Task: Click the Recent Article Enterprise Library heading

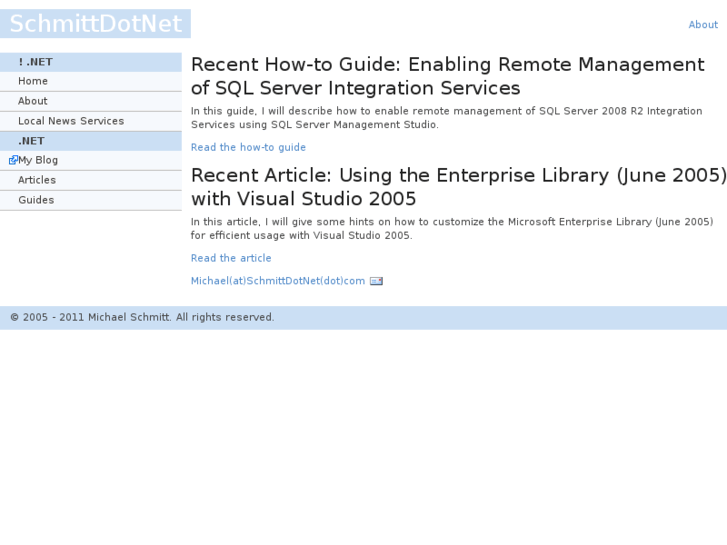Action: 458,187
